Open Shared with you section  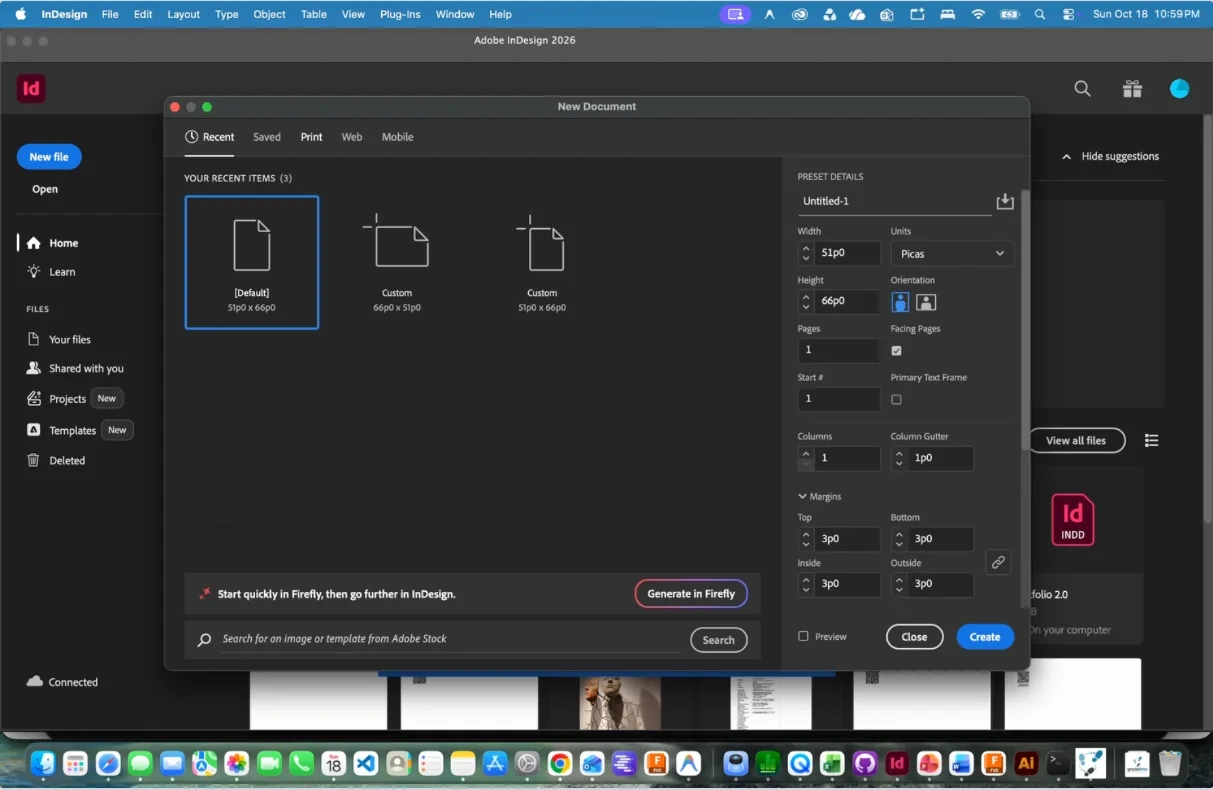(75, 368)
